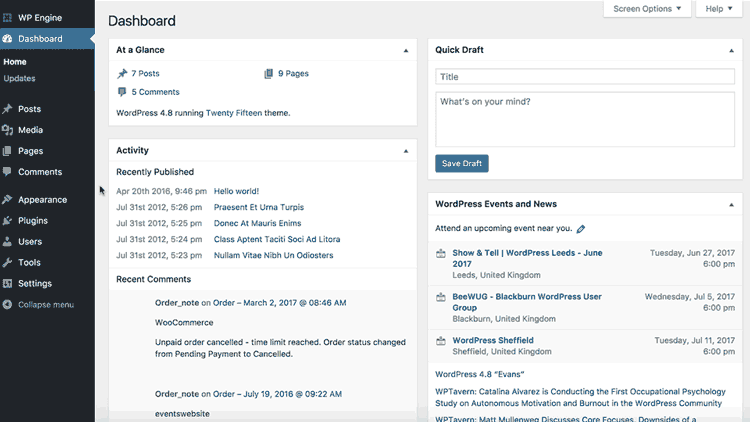The image size is (750, 422).
Task: Select the Home submenu item
Action: point(15,62)
